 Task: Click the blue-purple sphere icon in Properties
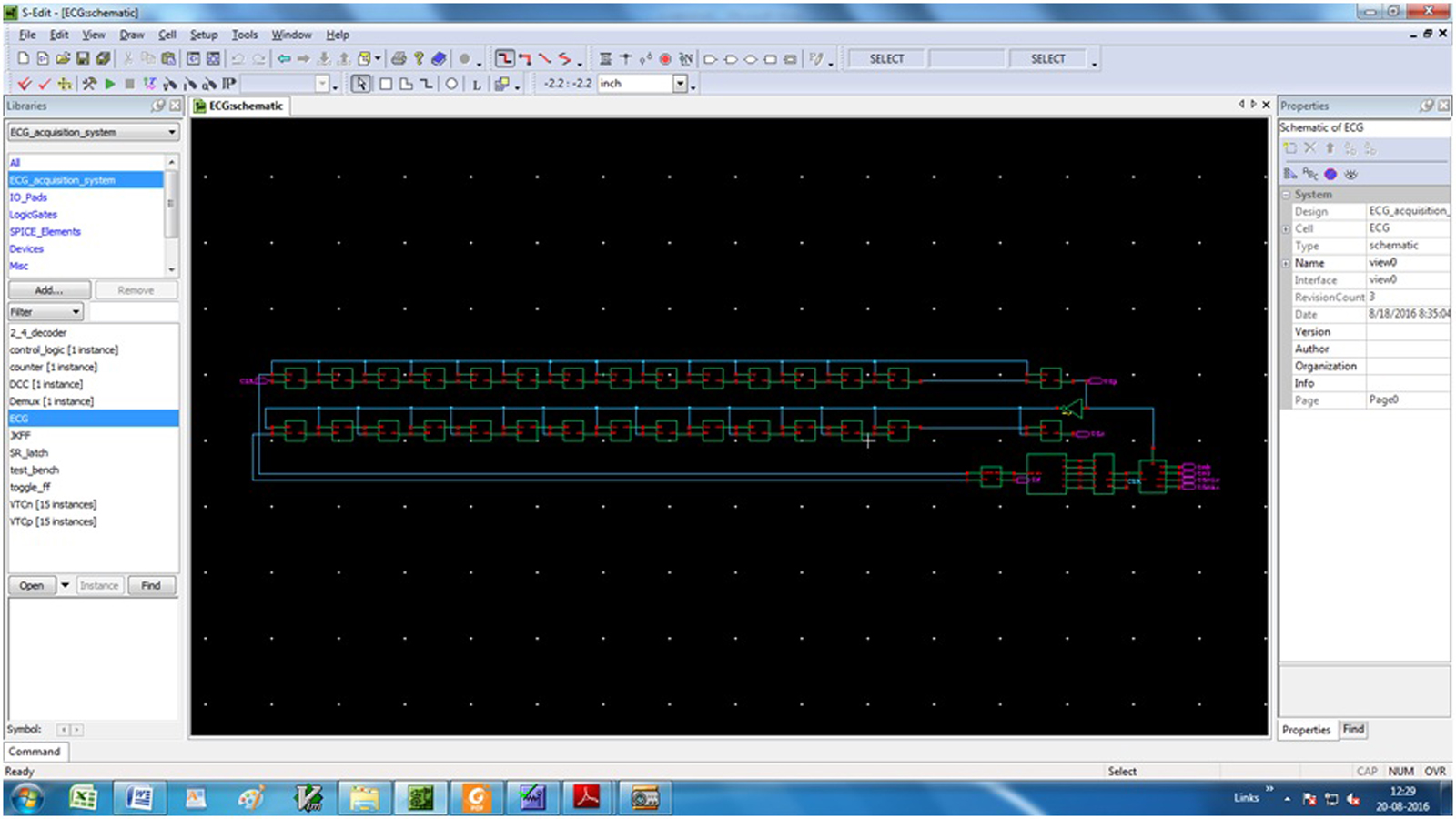click(x=1330, y=174)
